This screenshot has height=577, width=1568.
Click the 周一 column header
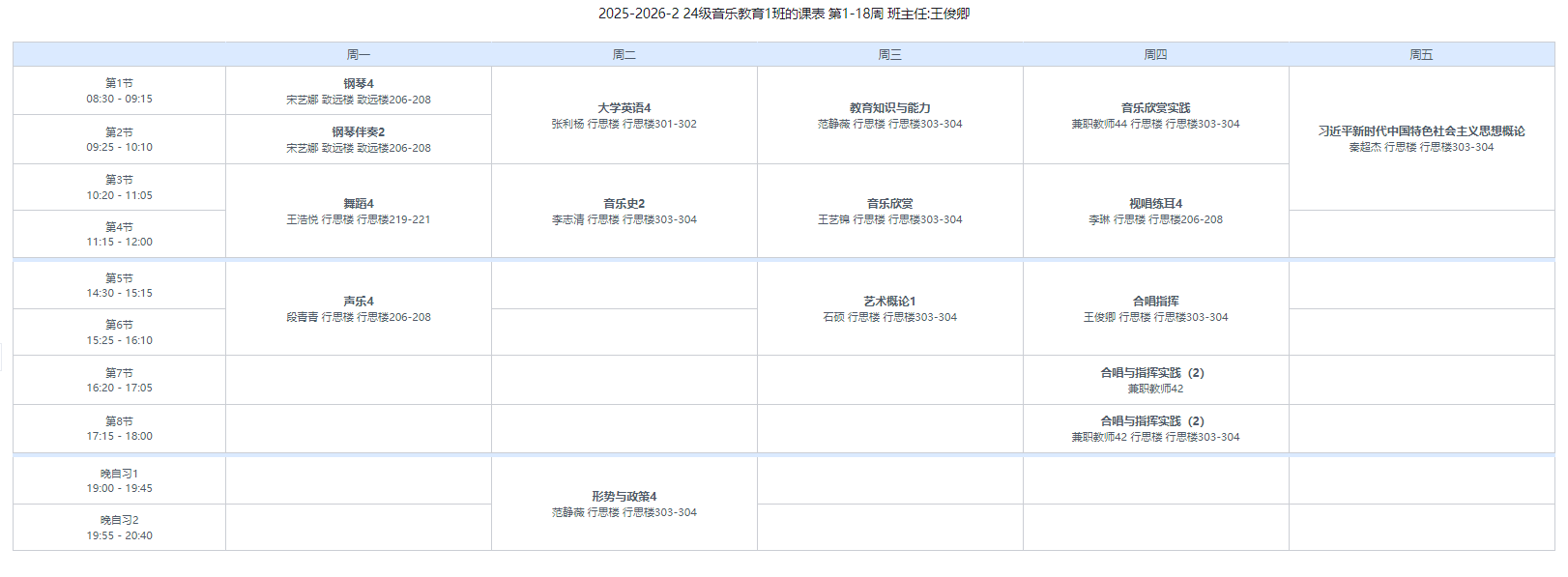[358, 55]
